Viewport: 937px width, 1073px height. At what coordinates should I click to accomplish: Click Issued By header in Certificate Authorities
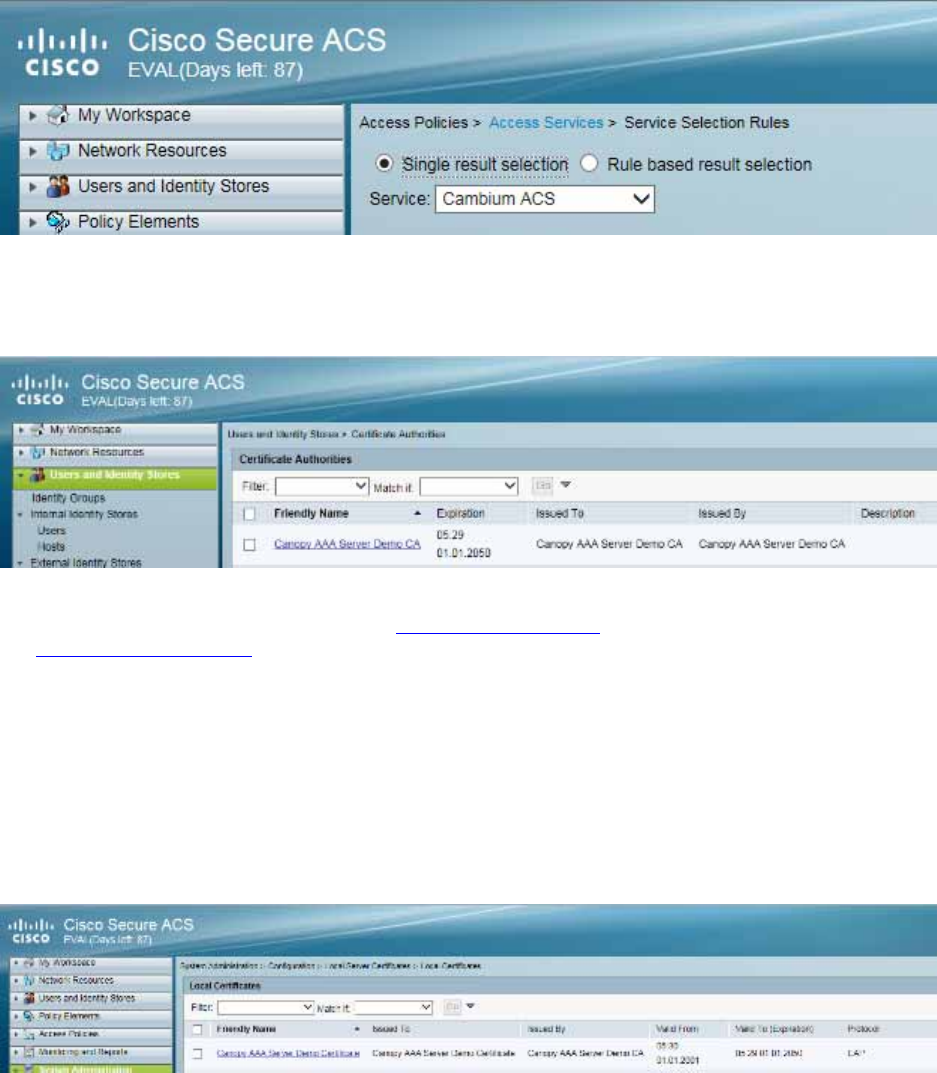click(722, 513)
